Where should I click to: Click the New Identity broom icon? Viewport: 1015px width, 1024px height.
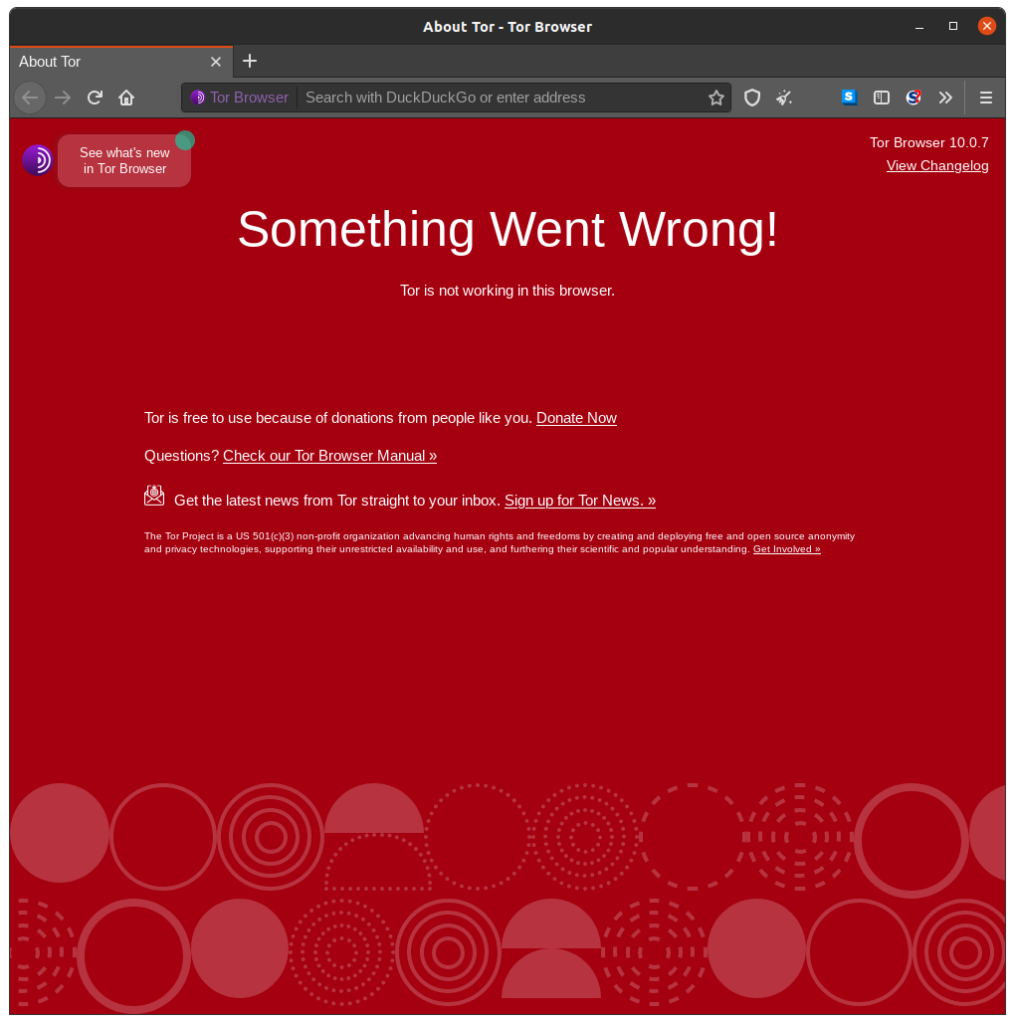785,97
